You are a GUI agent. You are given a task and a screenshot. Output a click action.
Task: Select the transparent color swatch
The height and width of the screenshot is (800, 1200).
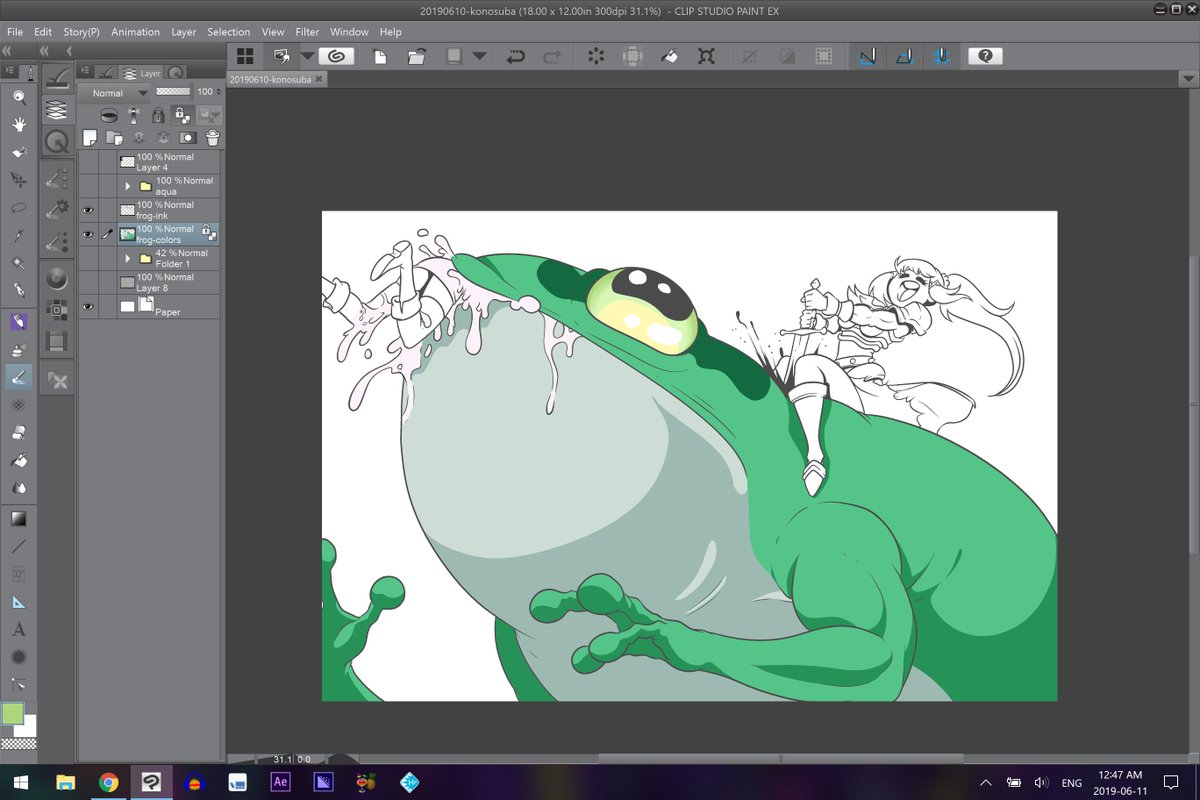pyautogui.click(x=20, y=743)
